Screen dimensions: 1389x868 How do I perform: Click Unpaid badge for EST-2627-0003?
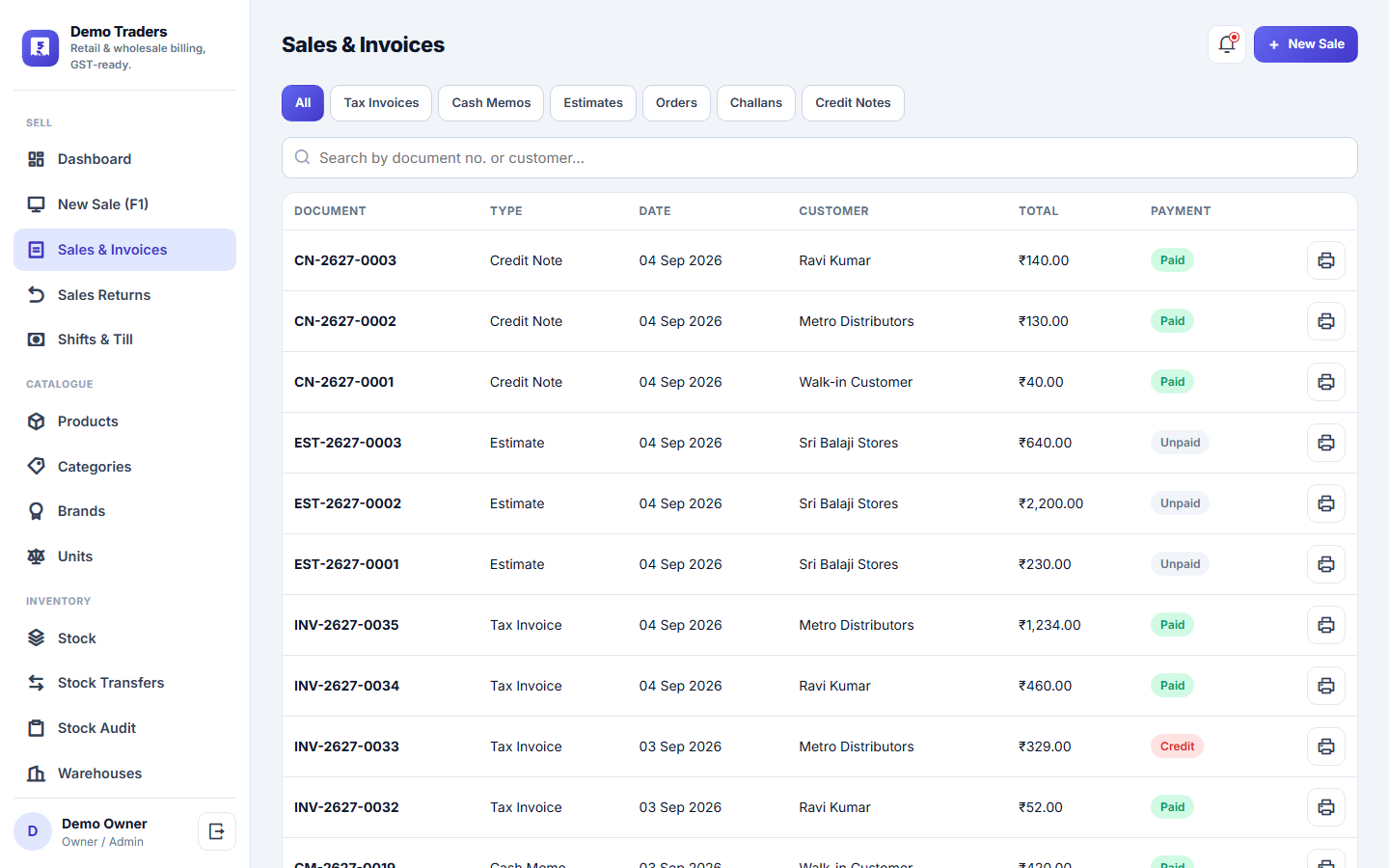coord(1180,443)
